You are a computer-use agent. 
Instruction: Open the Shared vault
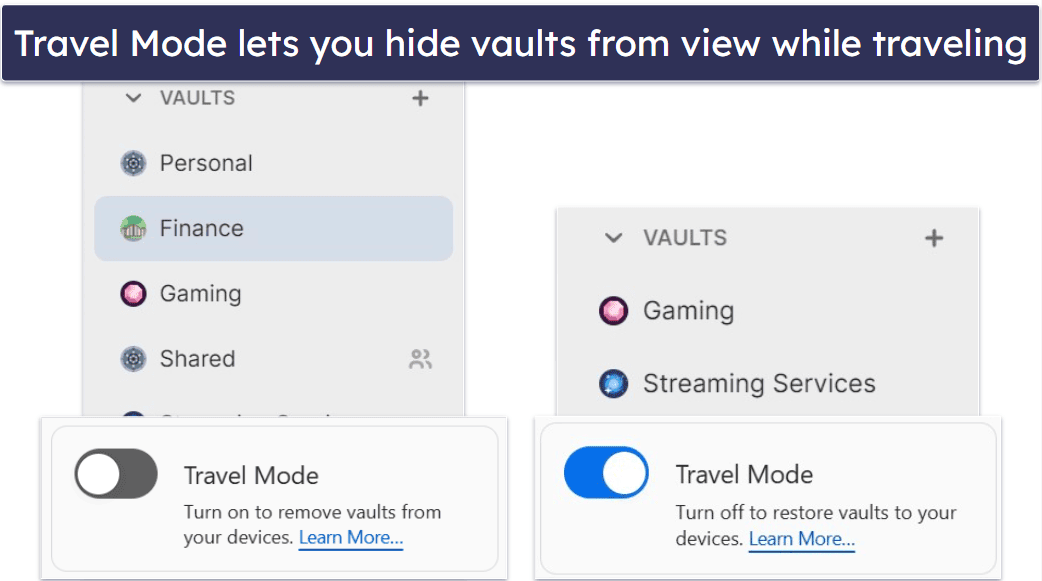click(x=197, y=359)
